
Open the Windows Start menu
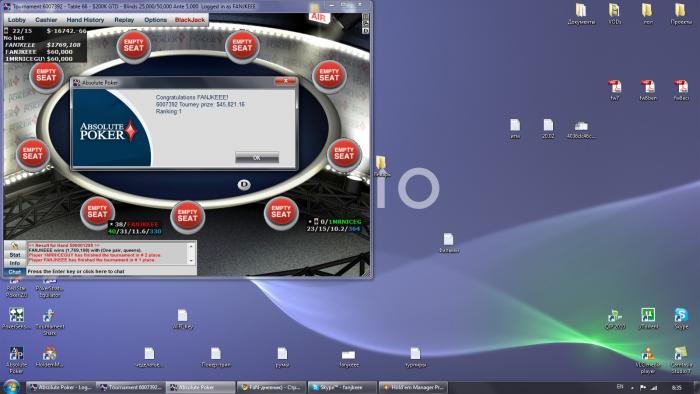[11, 386]
